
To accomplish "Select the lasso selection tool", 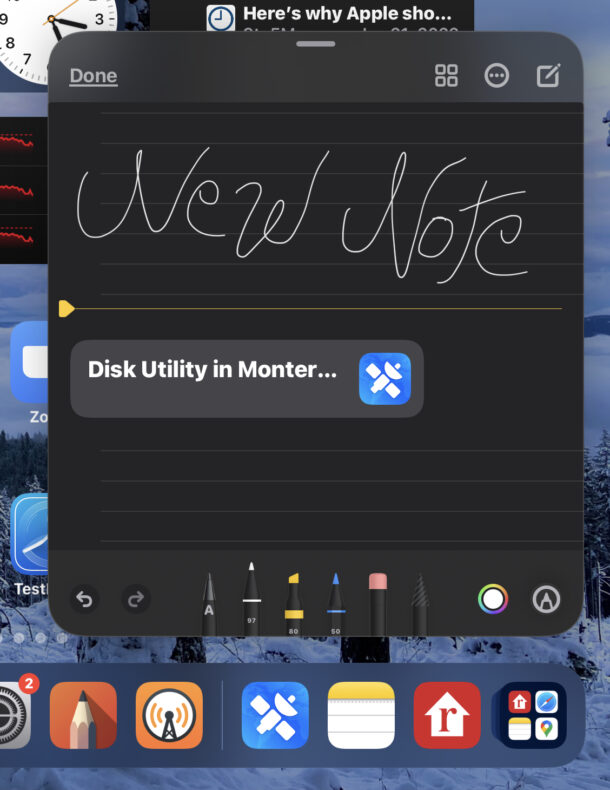I will click(420, 604).
